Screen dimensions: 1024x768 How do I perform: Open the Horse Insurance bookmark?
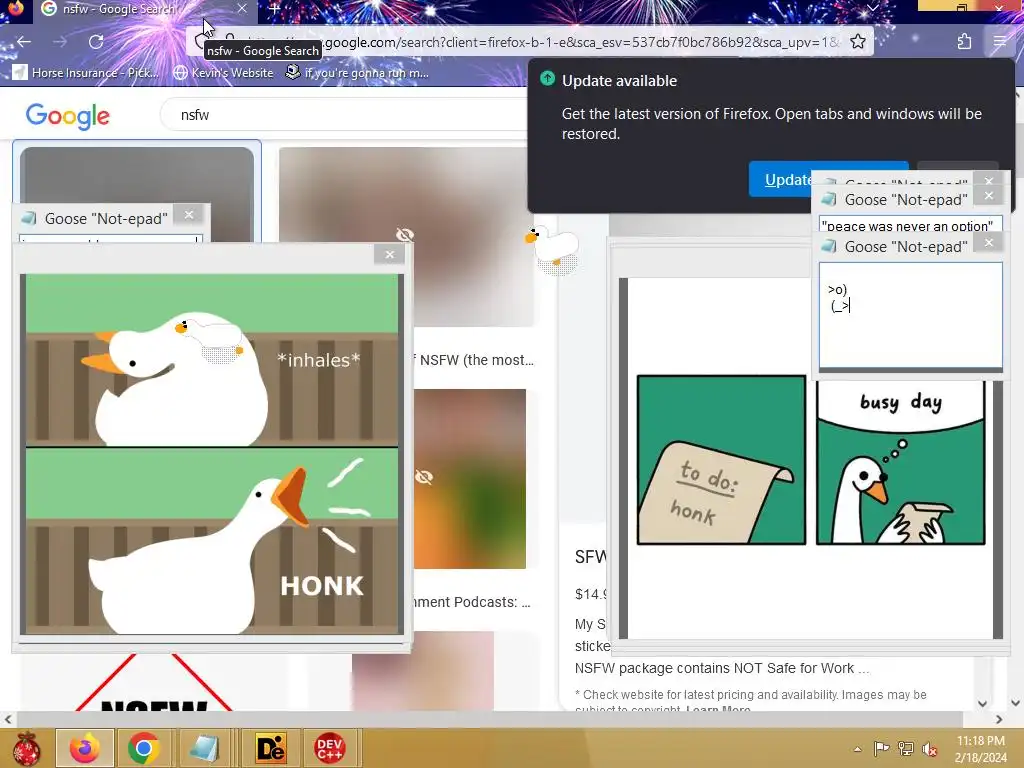pyautogui.click(x=86, y=72)
